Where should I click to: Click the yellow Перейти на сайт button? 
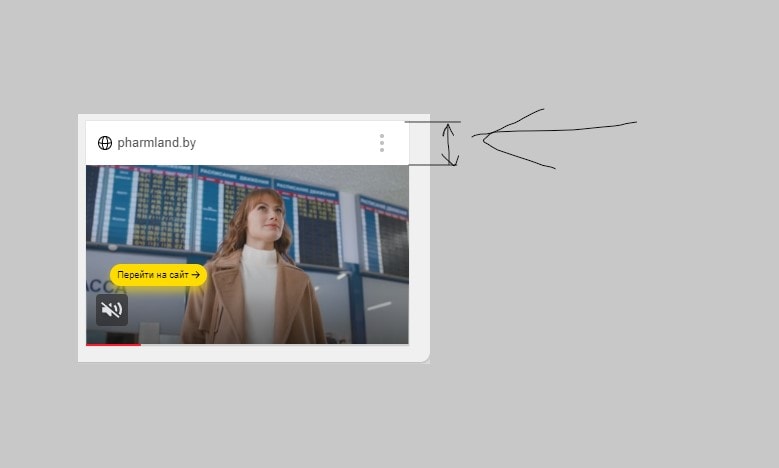coord(158,275)
